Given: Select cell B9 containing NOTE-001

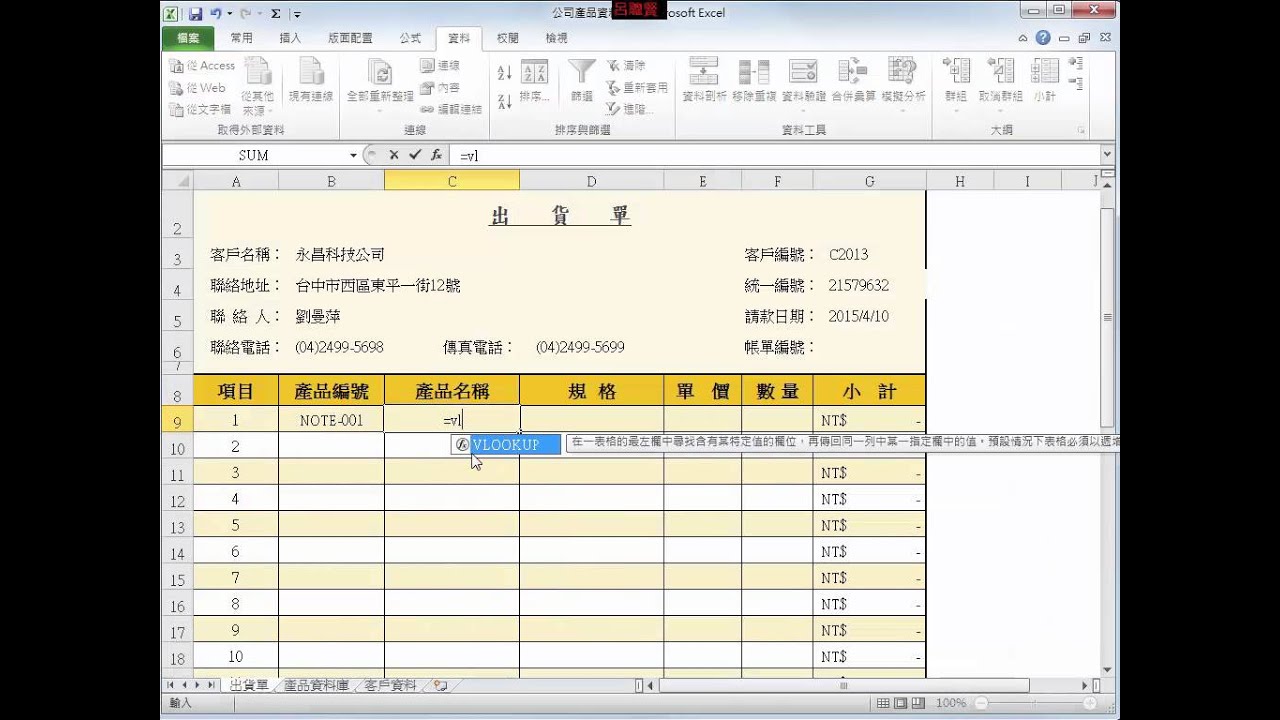Looking at the screenshot, I should pos(331,420).
